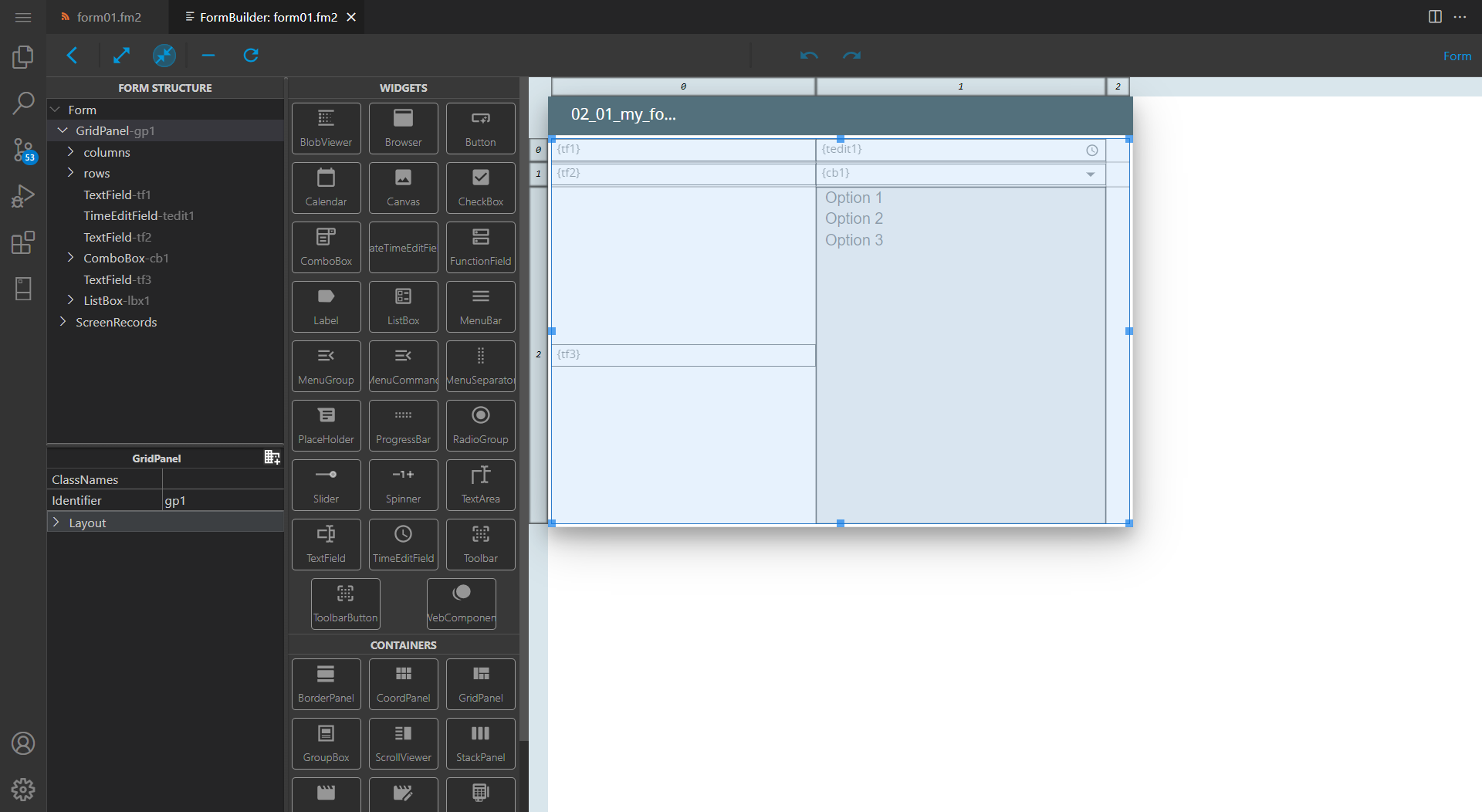Click the Form link at top right

click(1457, 56)
